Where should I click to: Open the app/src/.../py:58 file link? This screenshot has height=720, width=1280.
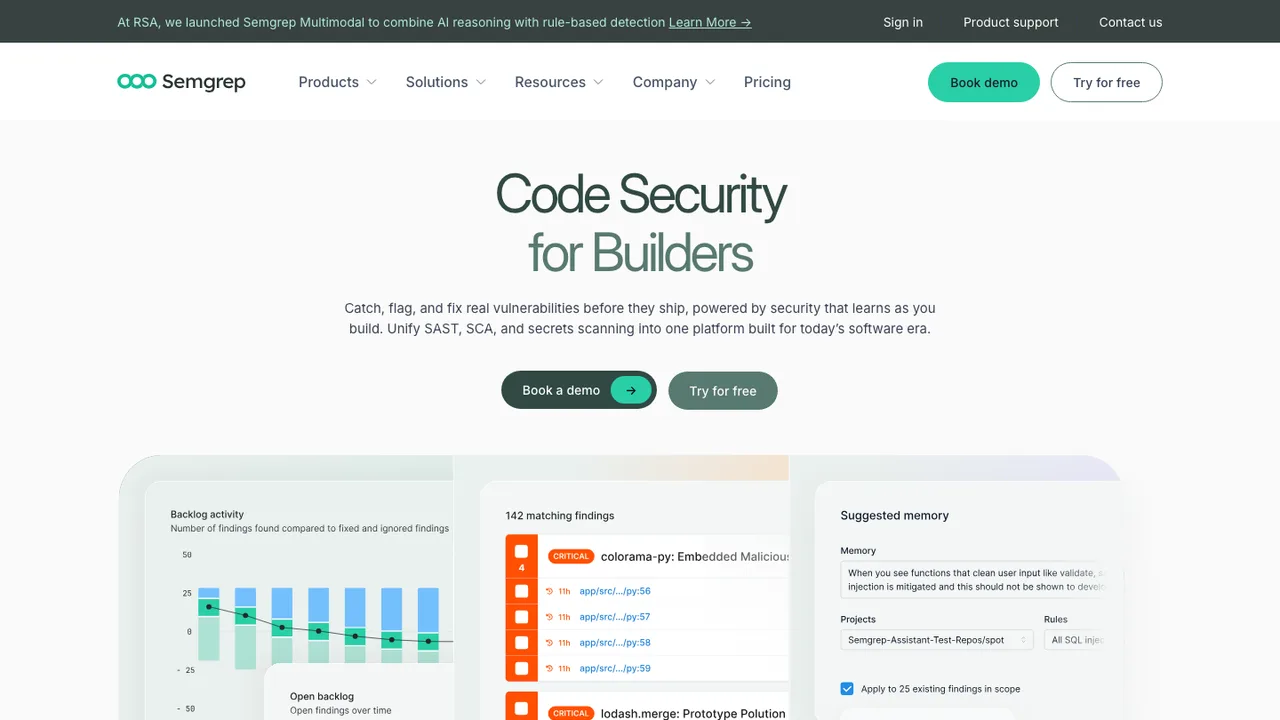pos(615,643)
